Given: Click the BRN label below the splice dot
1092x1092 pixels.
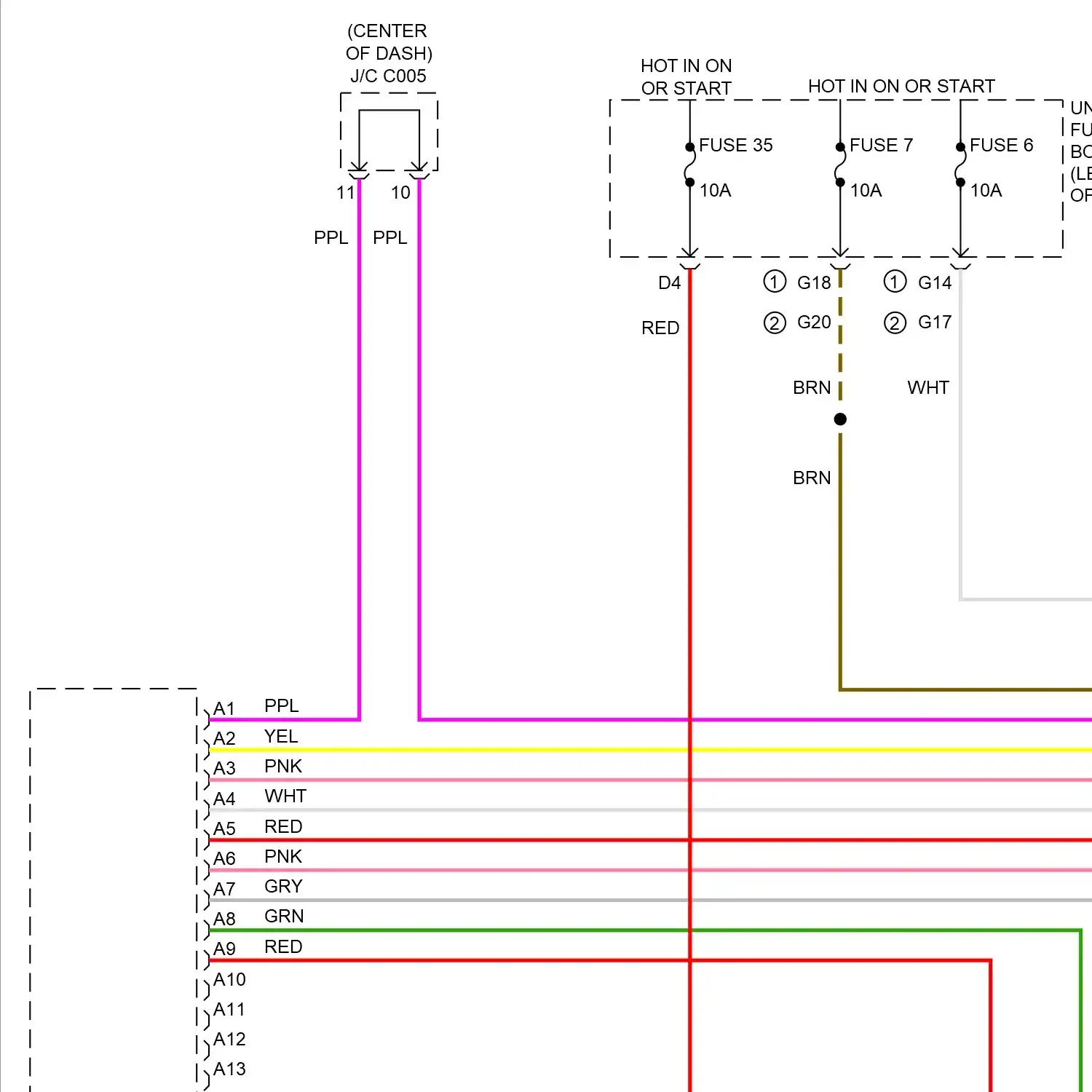Looking at the screenshot, I should point(812,478).
